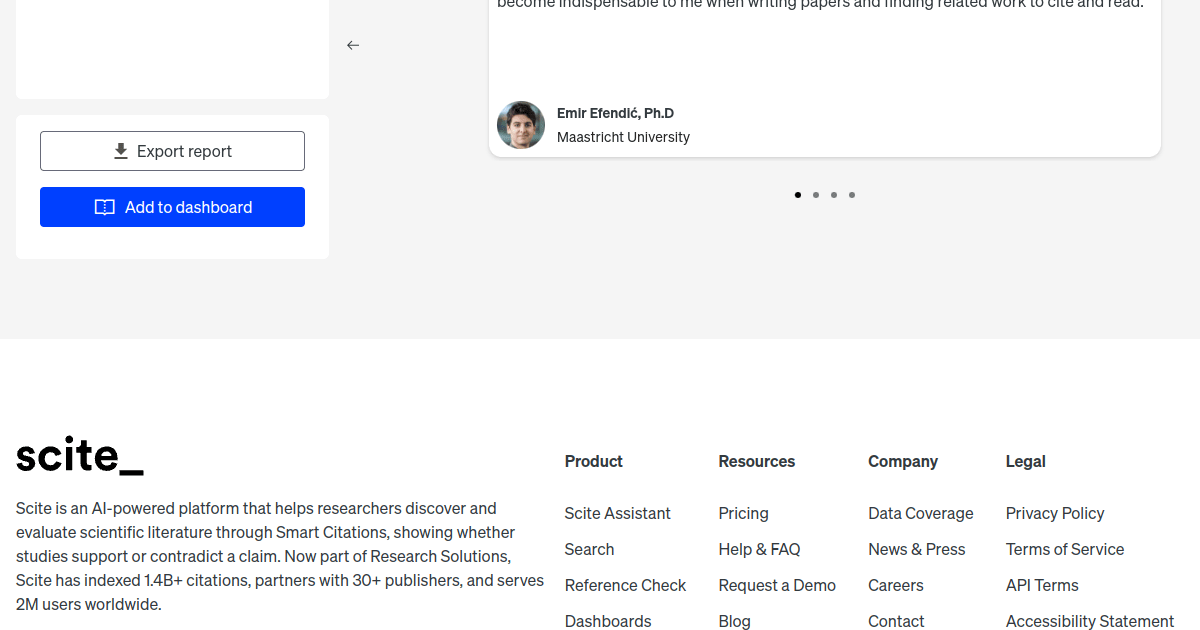Image resolution: width=1200 pixels, height=630 pixels.
Task: Open the Careers page
Action: tap(895, 585)
